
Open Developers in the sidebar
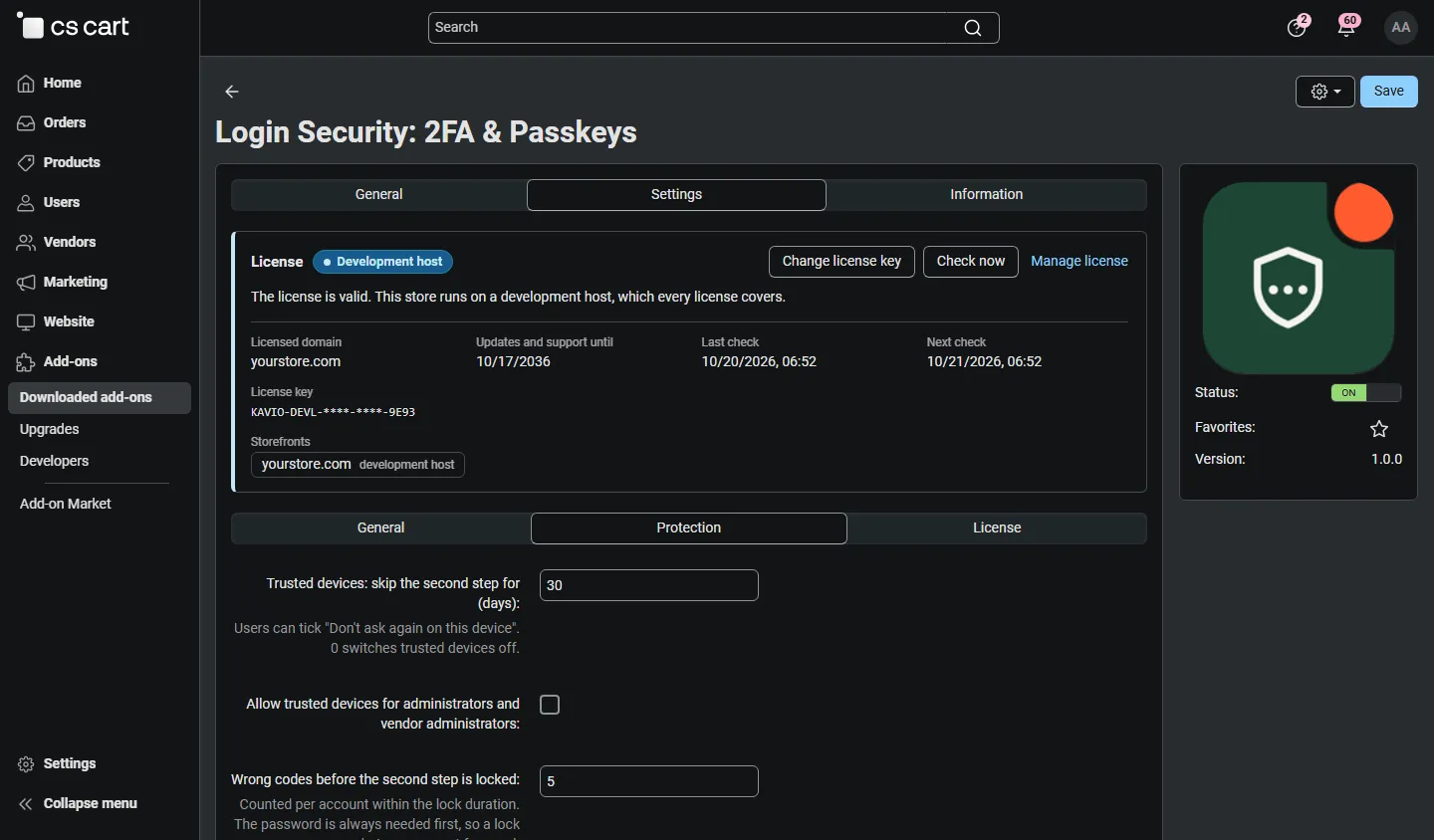(55, 462)
